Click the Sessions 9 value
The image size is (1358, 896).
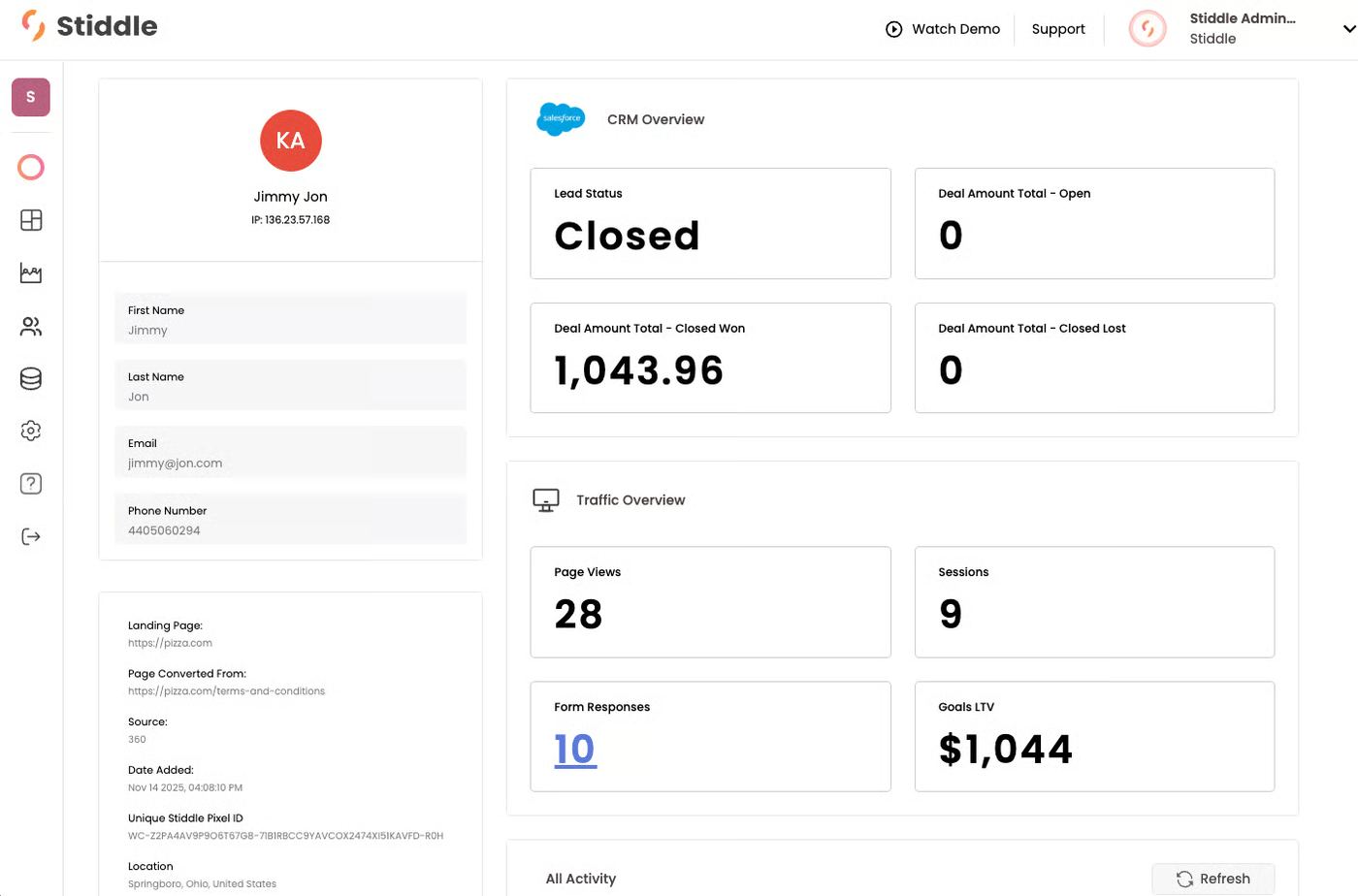[x=951, y=614]
